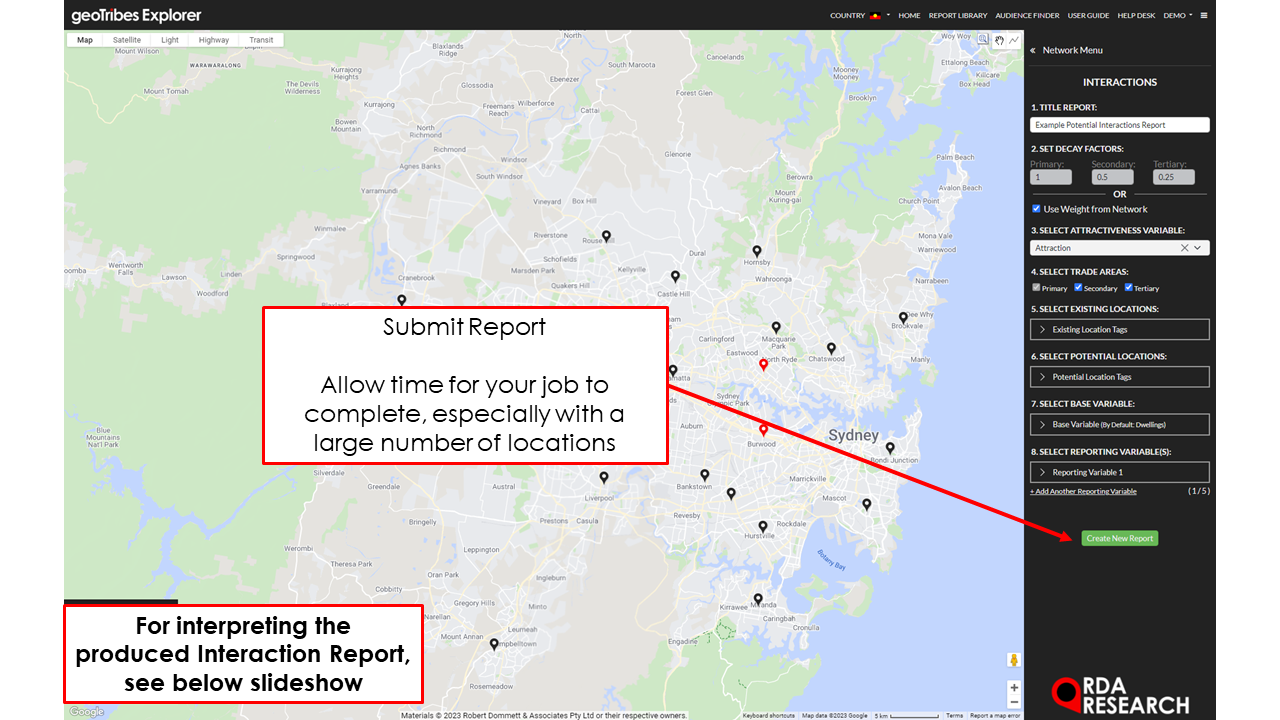Zoom in on the map
This screenshot has width=1280, height=720.
click(x=1014, y=687)
